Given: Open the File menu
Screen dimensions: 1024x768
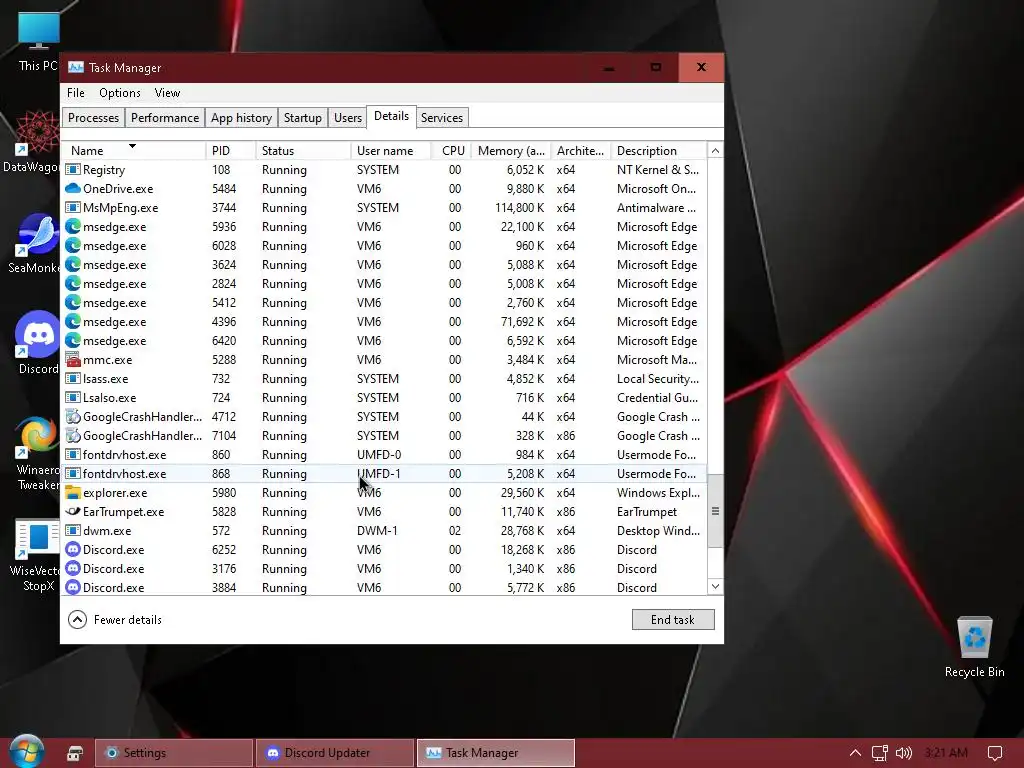Looking at the screenshot, I should pos(76,93).
